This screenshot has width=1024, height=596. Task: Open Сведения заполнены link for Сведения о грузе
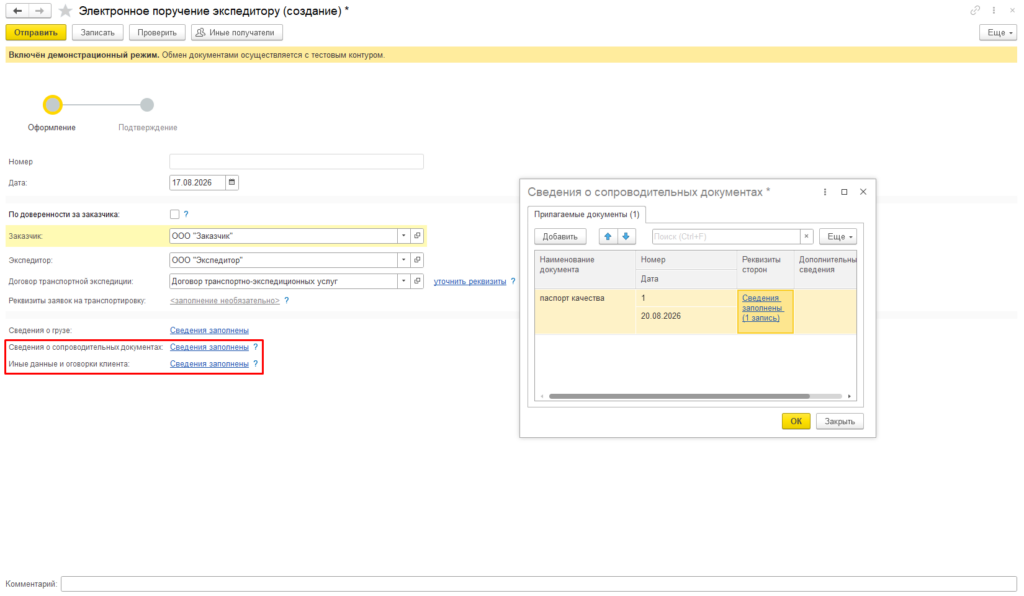point(209,330)
